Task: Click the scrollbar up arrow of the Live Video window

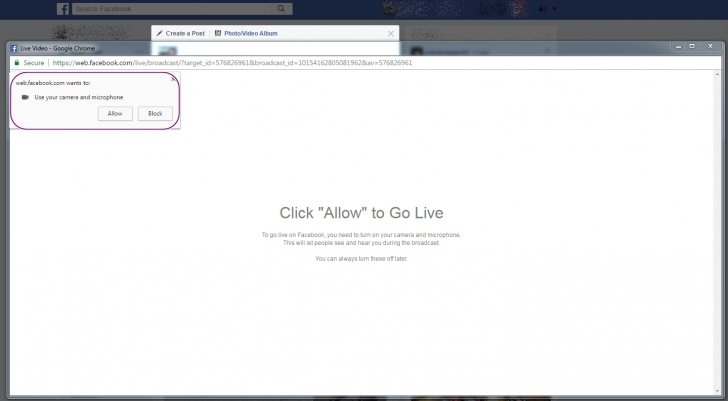Action: (717, 74)
